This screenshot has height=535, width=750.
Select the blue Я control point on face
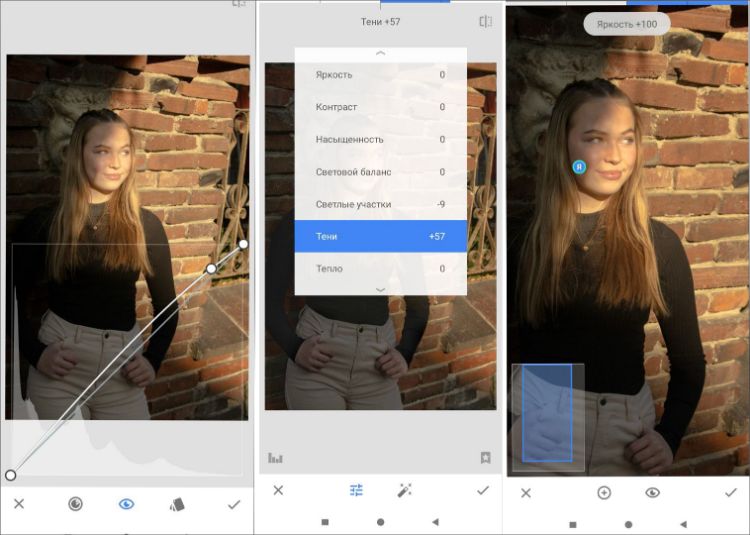[x=579, y=167]
